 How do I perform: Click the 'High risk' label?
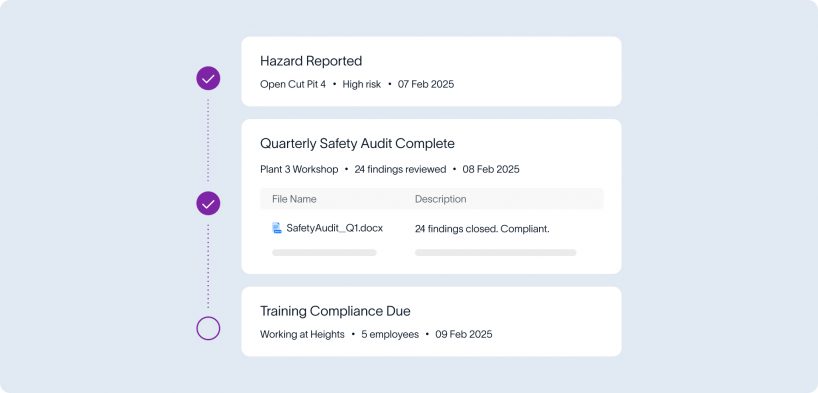(362, 84)
